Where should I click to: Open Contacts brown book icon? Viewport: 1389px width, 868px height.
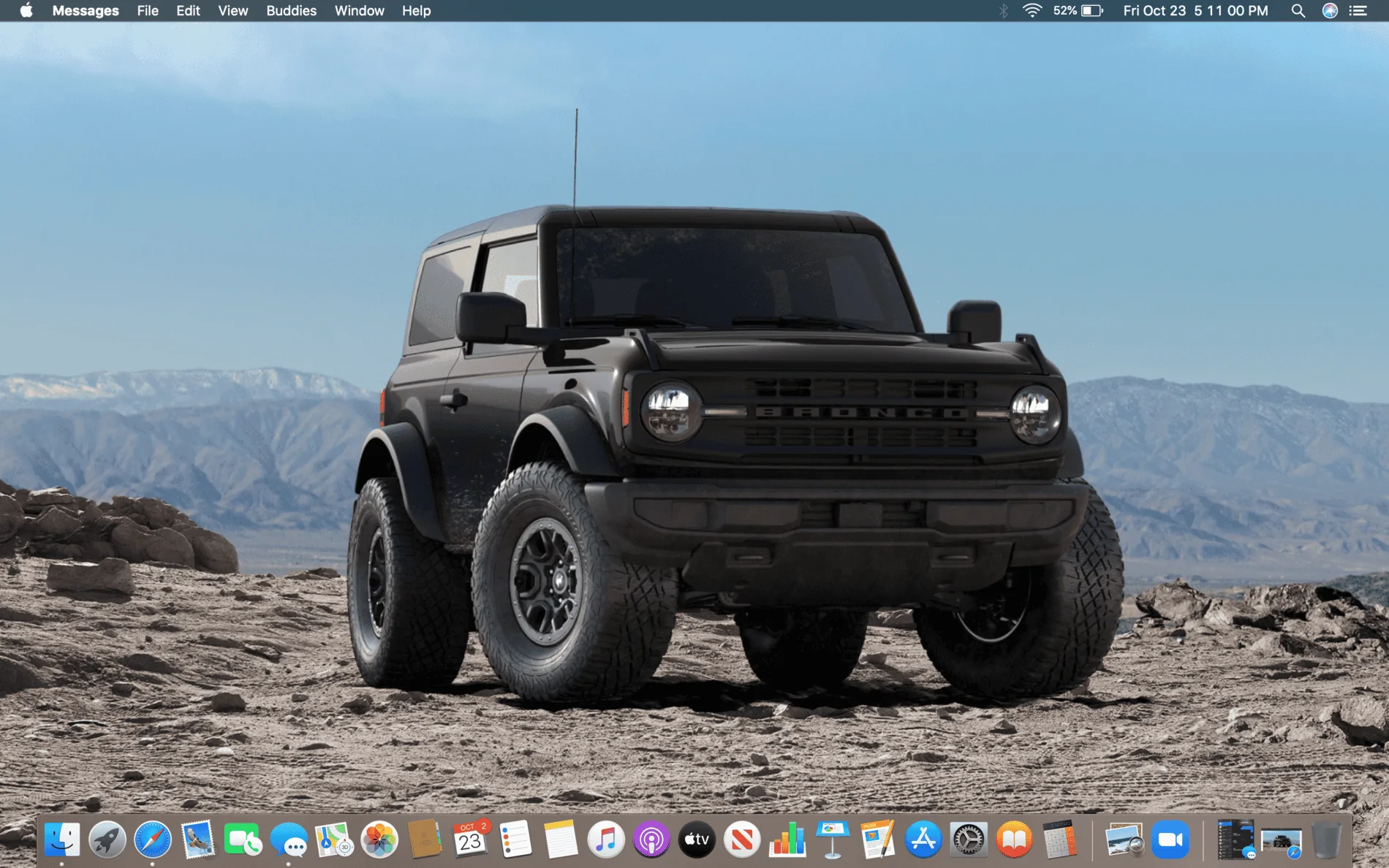click(x=425, y=840)
